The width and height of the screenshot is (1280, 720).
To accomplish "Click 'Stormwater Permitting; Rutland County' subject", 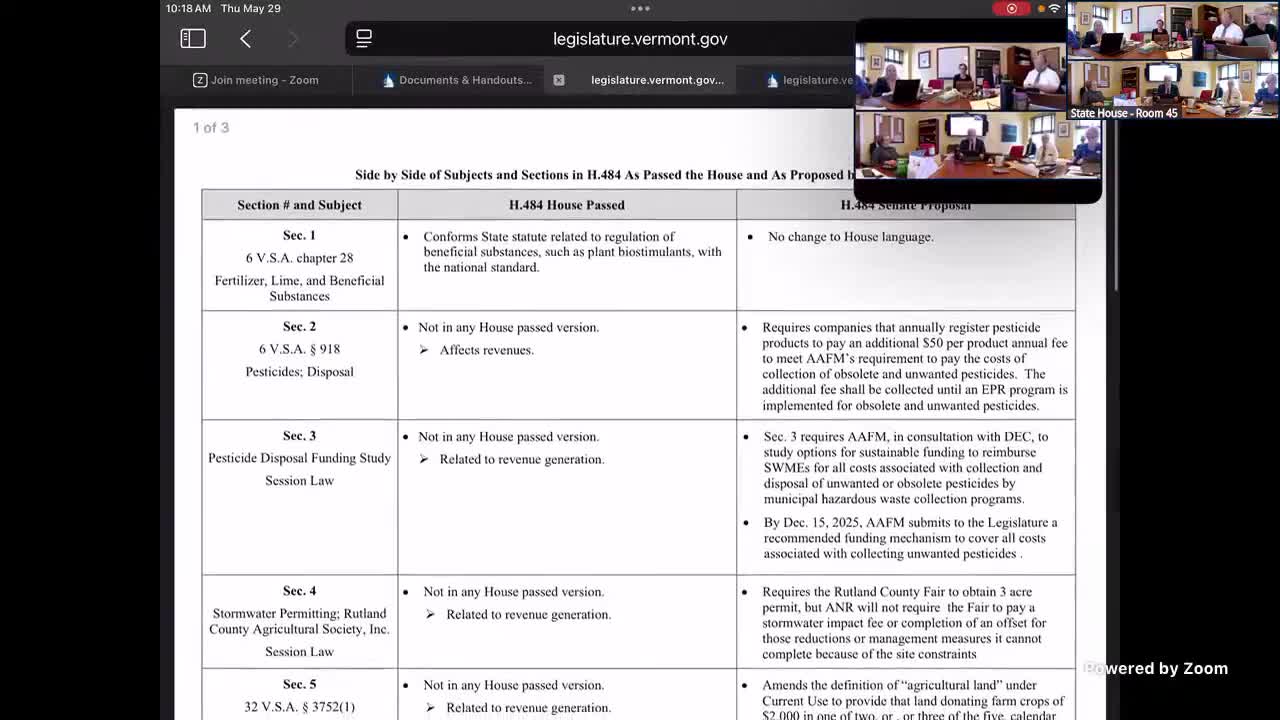I will click(x=299, y=621).
